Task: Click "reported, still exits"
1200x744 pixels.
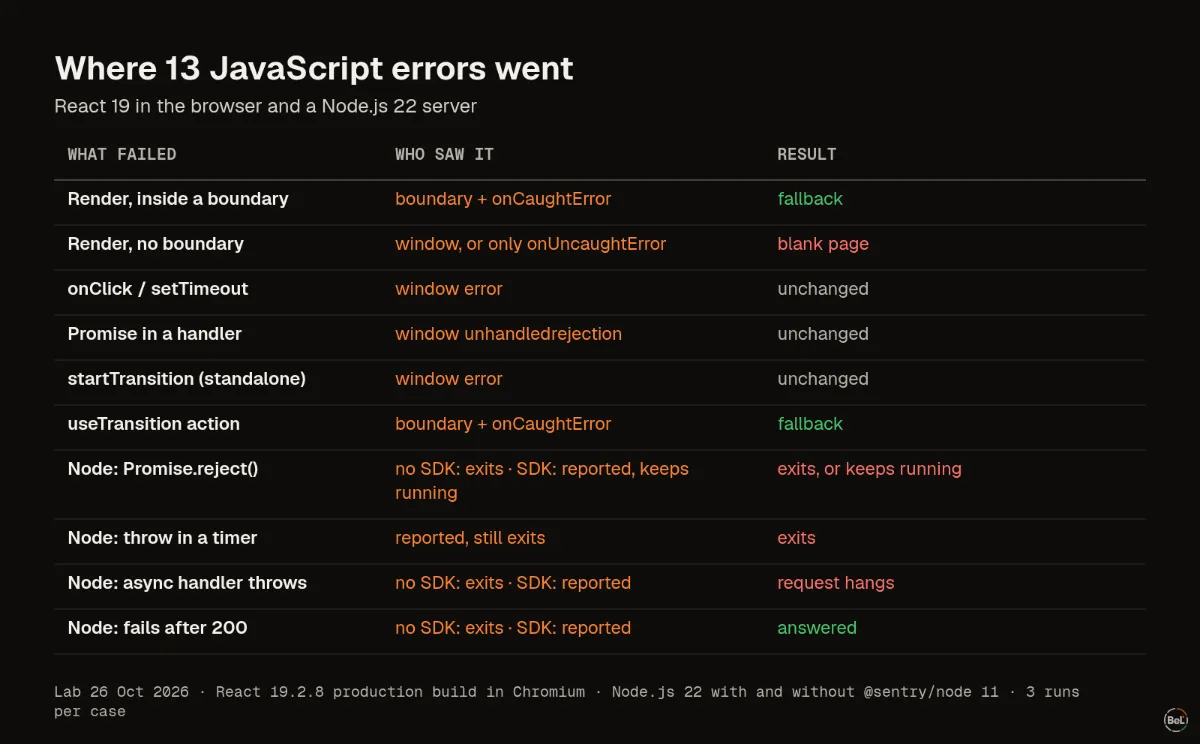Action: click(x=470, y=538)
